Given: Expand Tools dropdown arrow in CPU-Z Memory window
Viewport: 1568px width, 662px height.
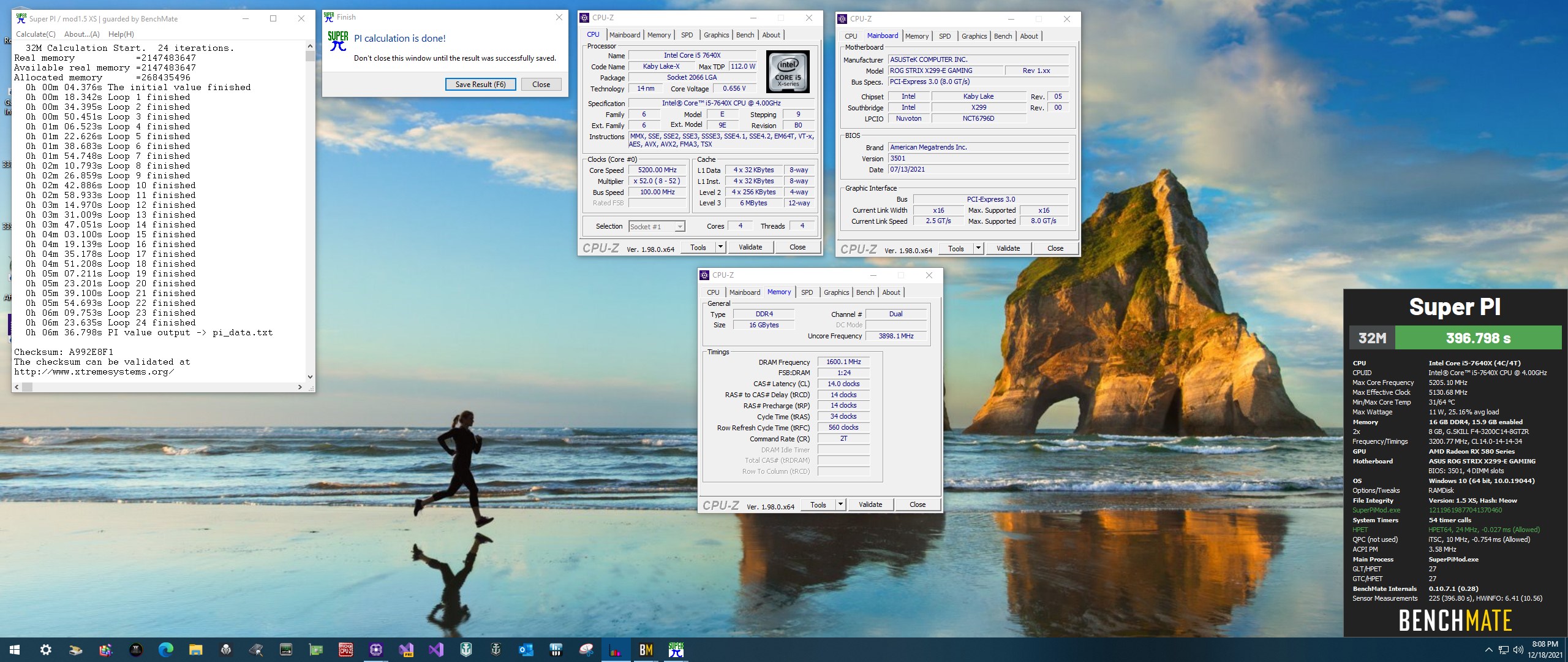Looking at the screenshot, I should tap(840, 504).
